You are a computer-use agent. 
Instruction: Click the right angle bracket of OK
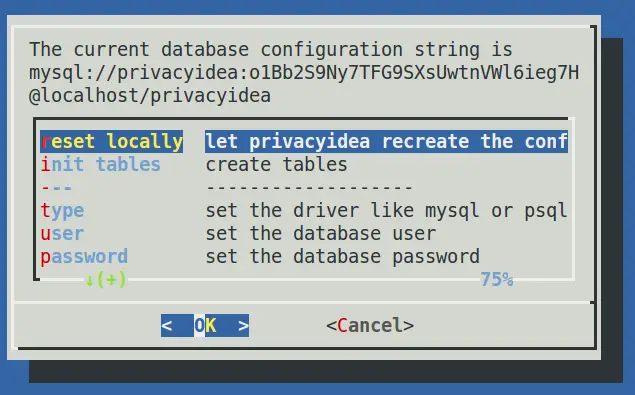tap(243, 326)
